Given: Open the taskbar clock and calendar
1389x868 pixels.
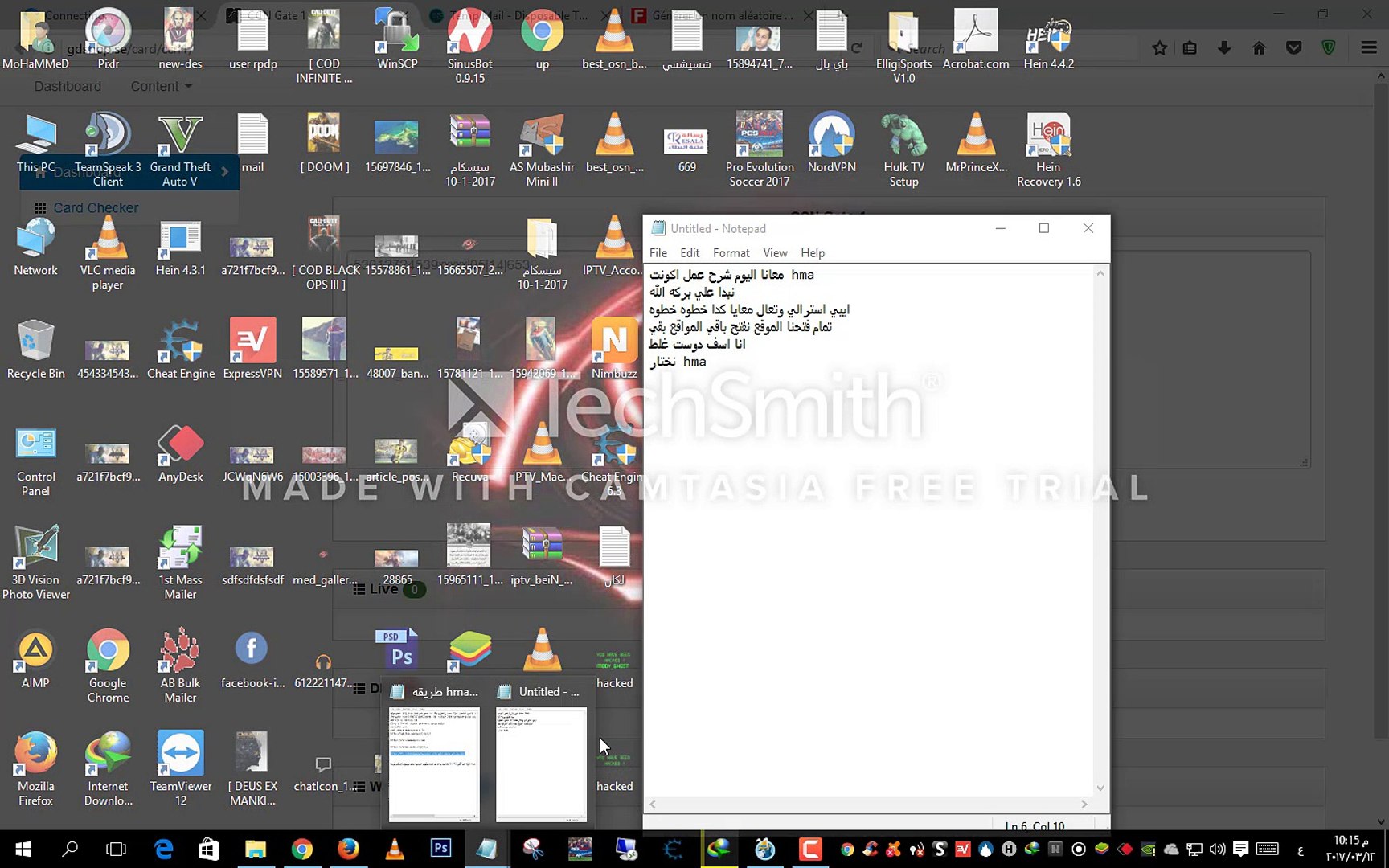Looking at the screenshot, I should click(1351, 849).
